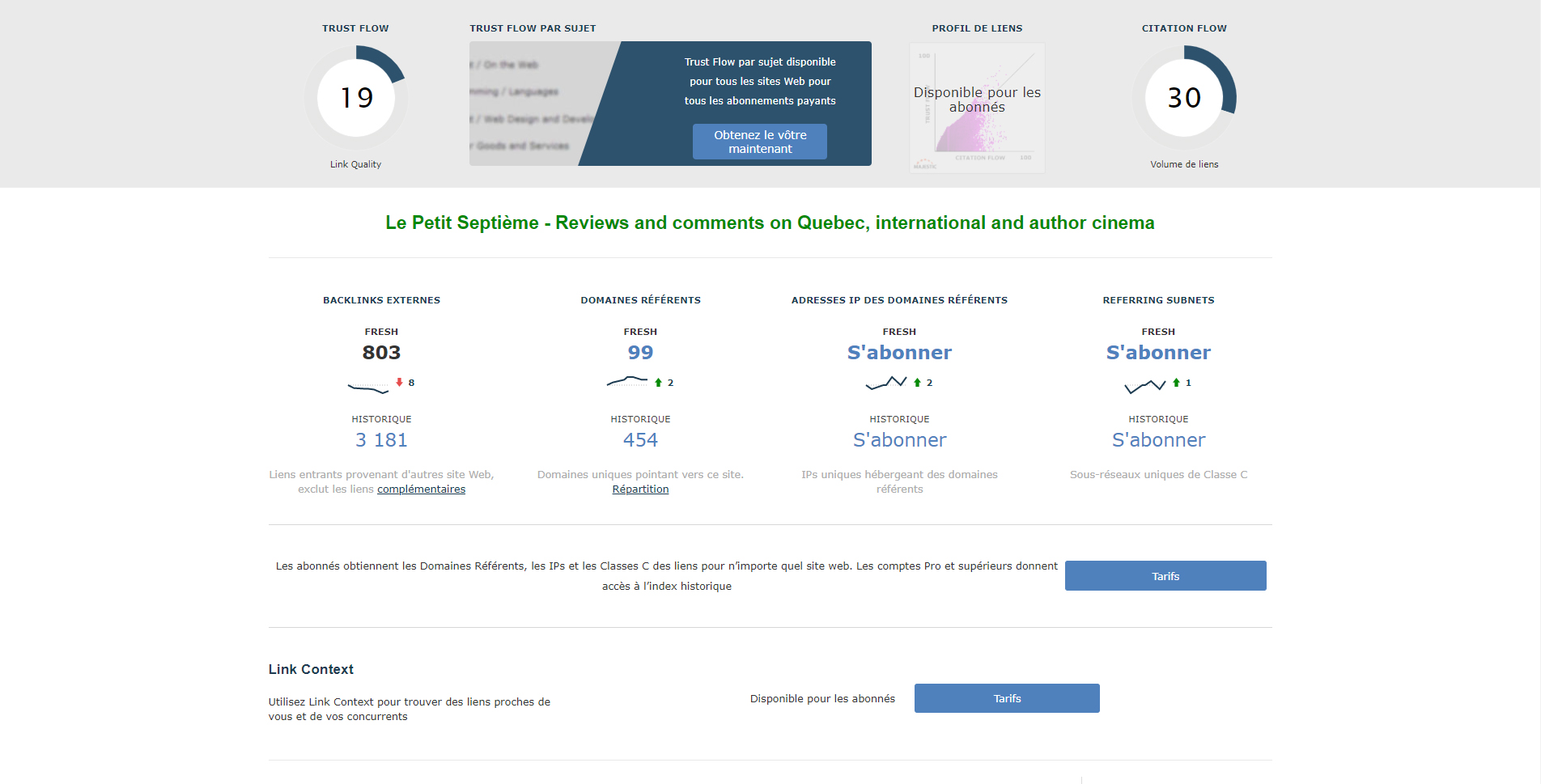Open historic referring domains value 454

point(640,440)
